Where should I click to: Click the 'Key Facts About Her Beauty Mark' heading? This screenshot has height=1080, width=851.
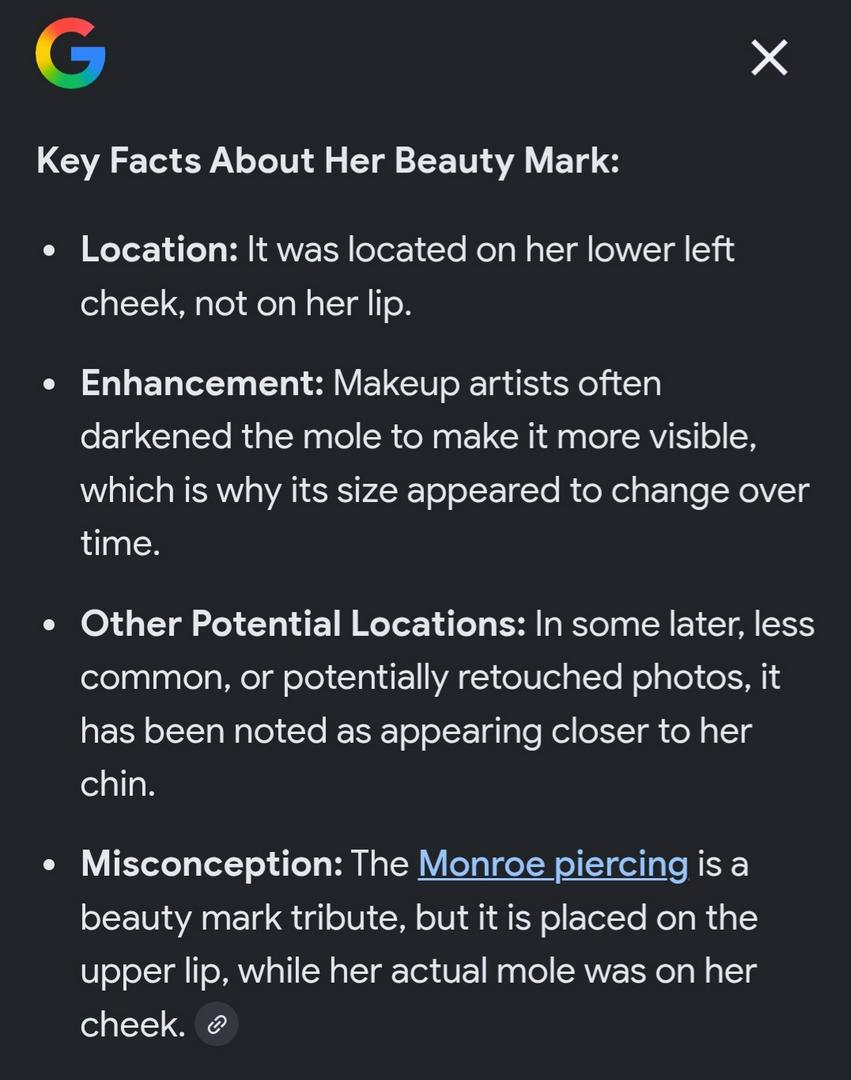(x=328, y=160)
